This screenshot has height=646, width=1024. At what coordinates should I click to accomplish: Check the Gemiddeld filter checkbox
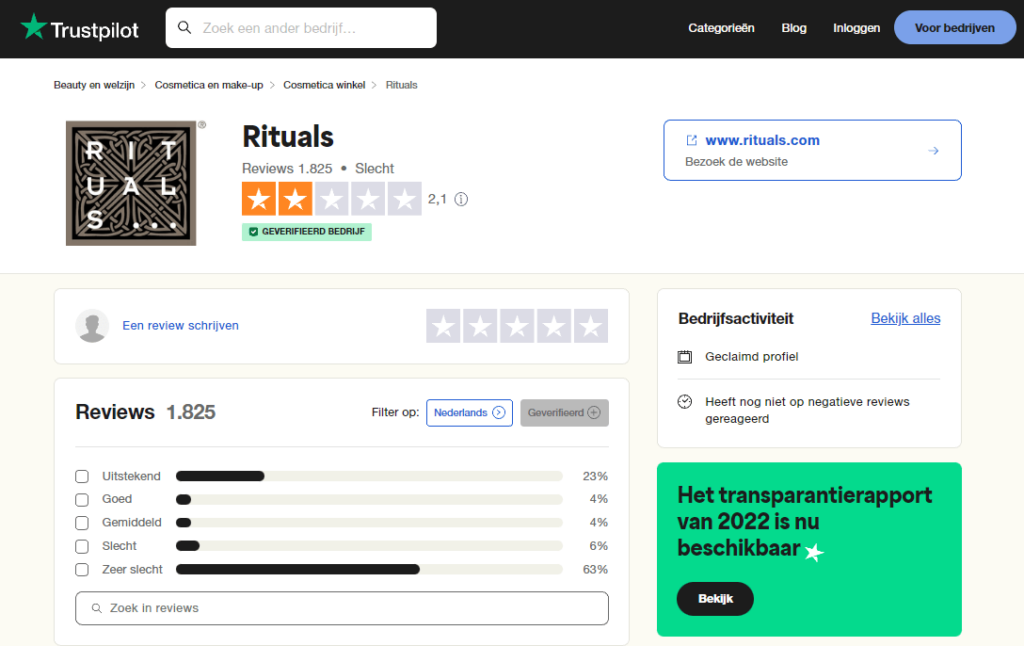point(82,523)
